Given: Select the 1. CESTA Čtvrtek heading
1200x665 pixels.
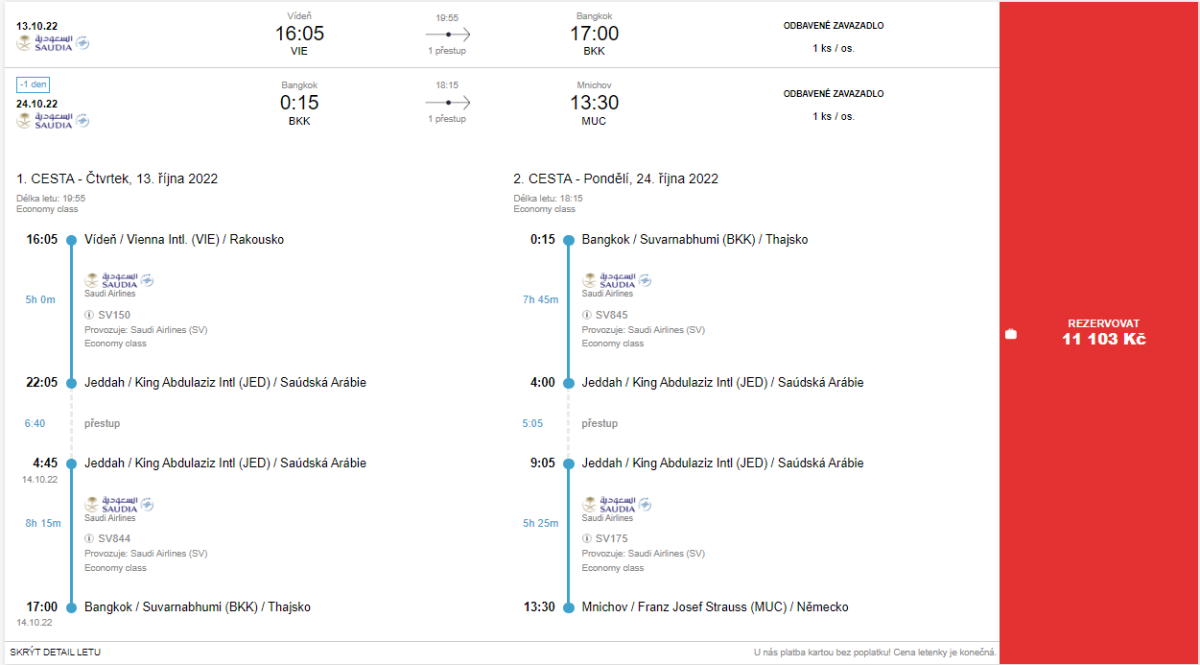Looking at the screenshot, I should [117, 179].
